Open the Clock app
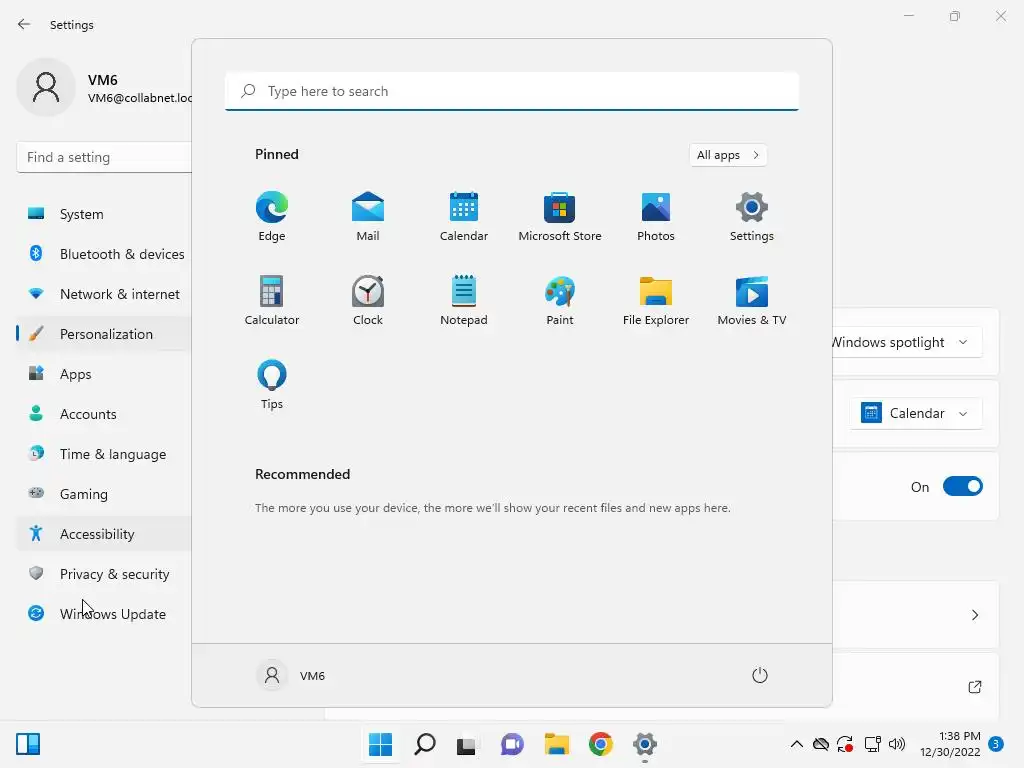 (368, 300)
